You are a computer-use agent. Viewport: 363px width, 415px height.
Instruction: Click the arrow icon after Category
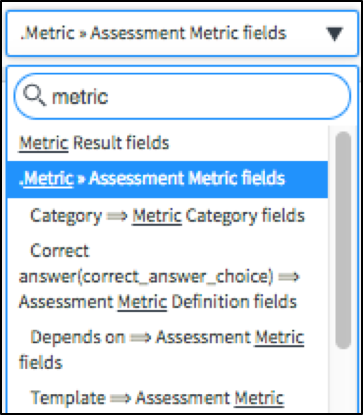click(117, 216)
